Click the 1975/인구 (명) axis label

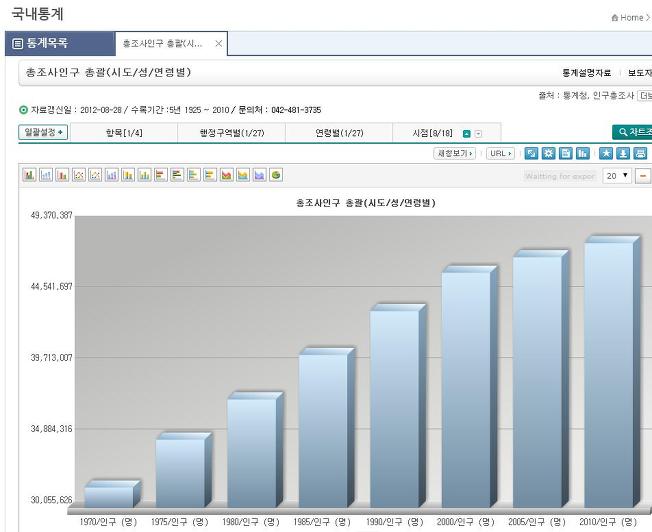(179, 522)
